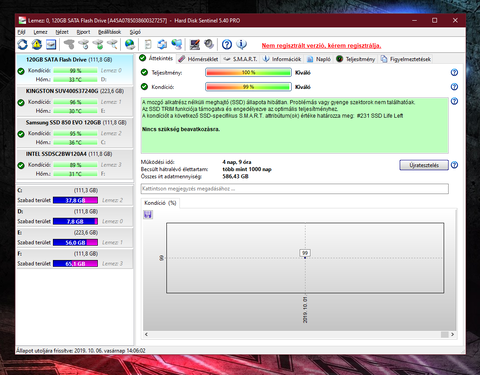Click the disk test icon with green check

tap(98, 44)
